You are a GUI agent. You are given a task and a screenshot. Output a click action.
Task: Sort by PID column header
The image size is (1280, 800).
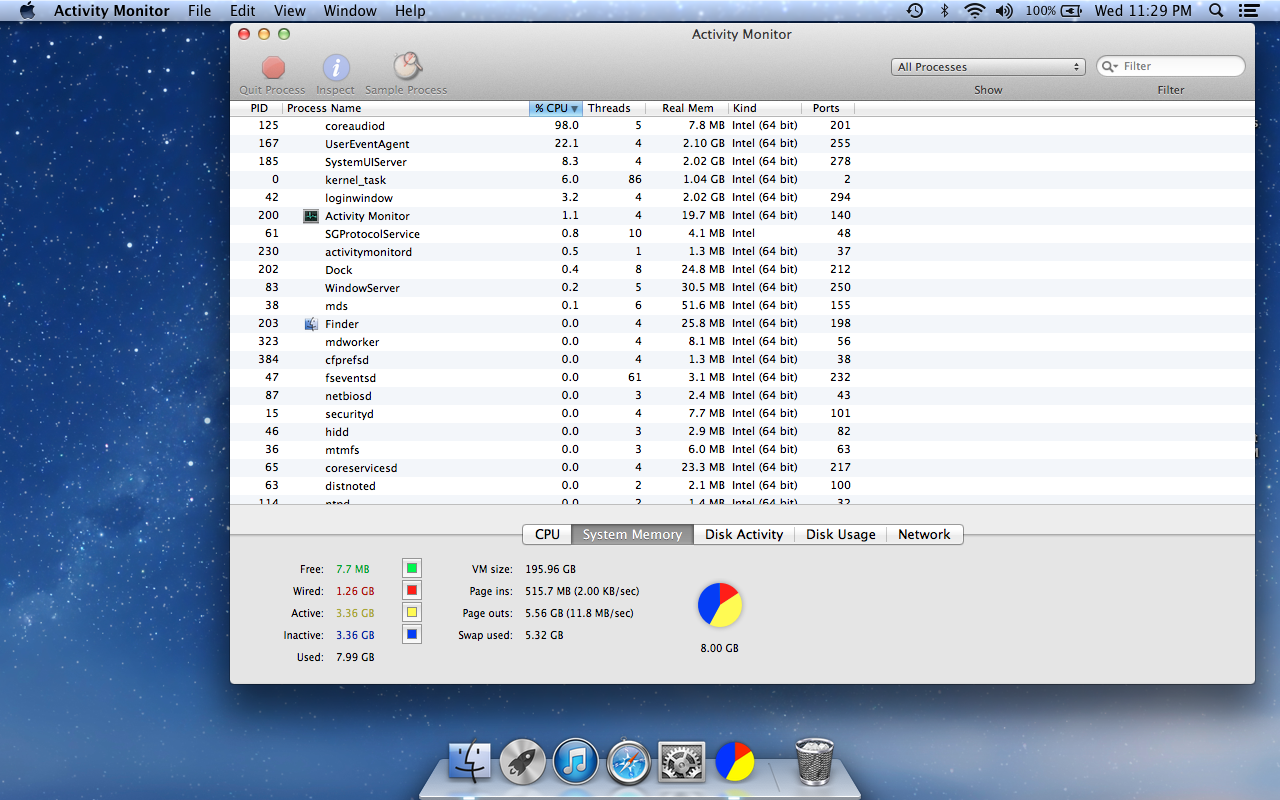point(256,108)
